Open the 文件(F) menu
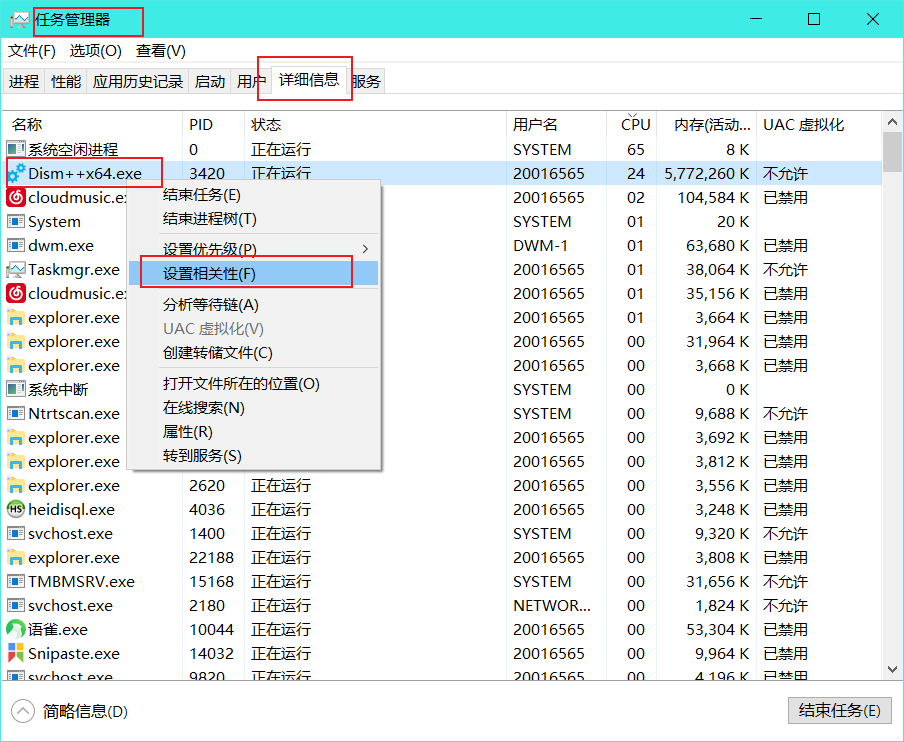 pyautogui.click(x=32, y=51)
